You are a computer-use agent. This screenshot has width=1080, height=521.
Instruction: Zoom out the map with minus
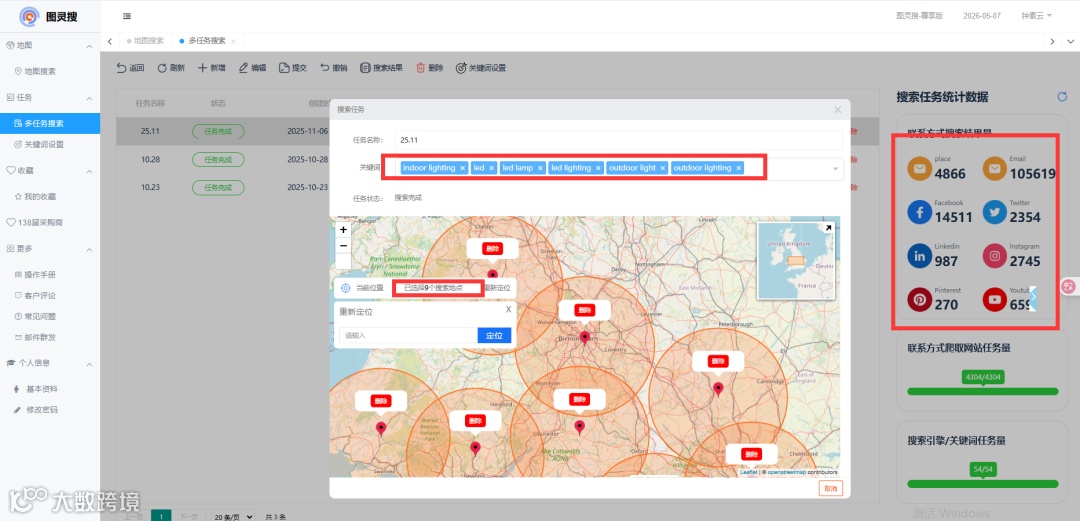coord(343,246)
